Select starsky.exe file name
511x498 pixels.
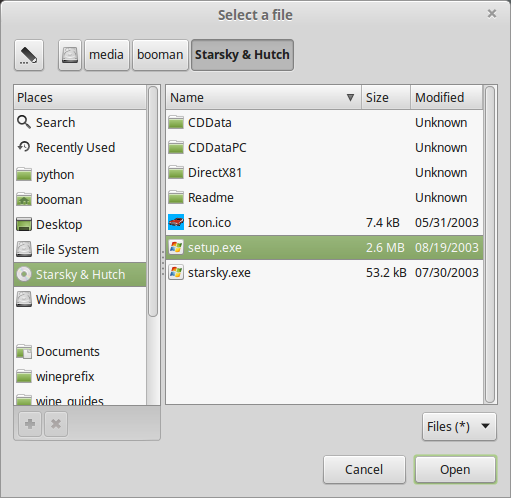(x=219, y=273)
